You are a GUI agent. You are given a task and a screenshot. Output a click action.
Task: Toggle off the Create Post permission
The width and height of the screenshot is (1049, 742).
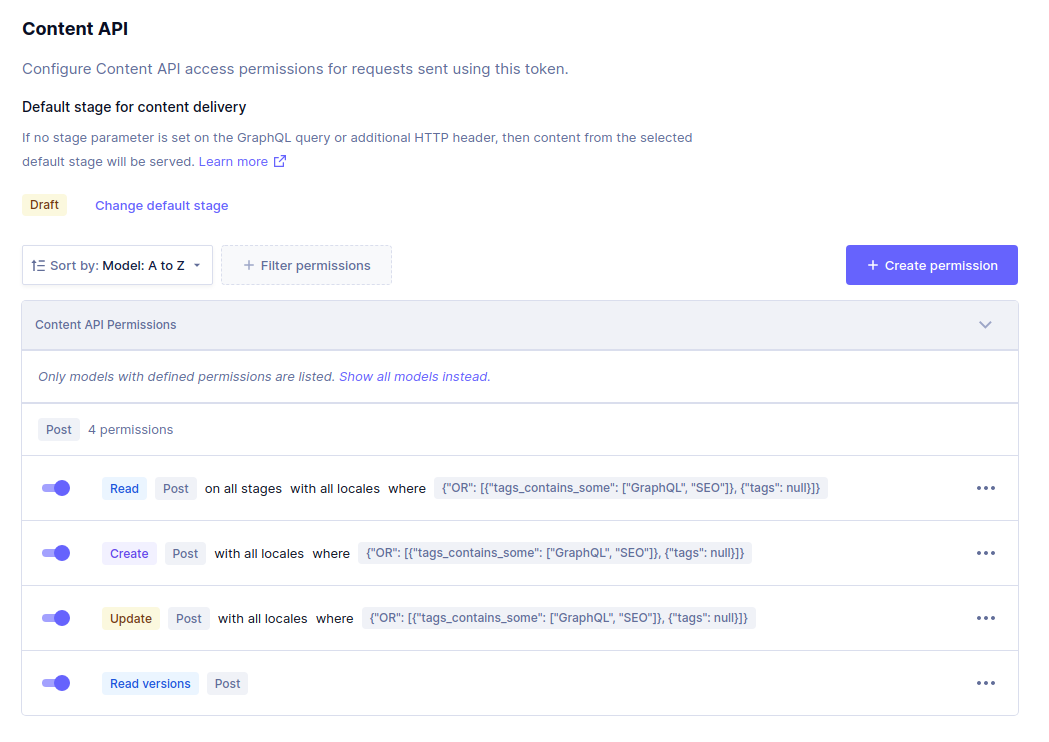(x=56, y=553)
